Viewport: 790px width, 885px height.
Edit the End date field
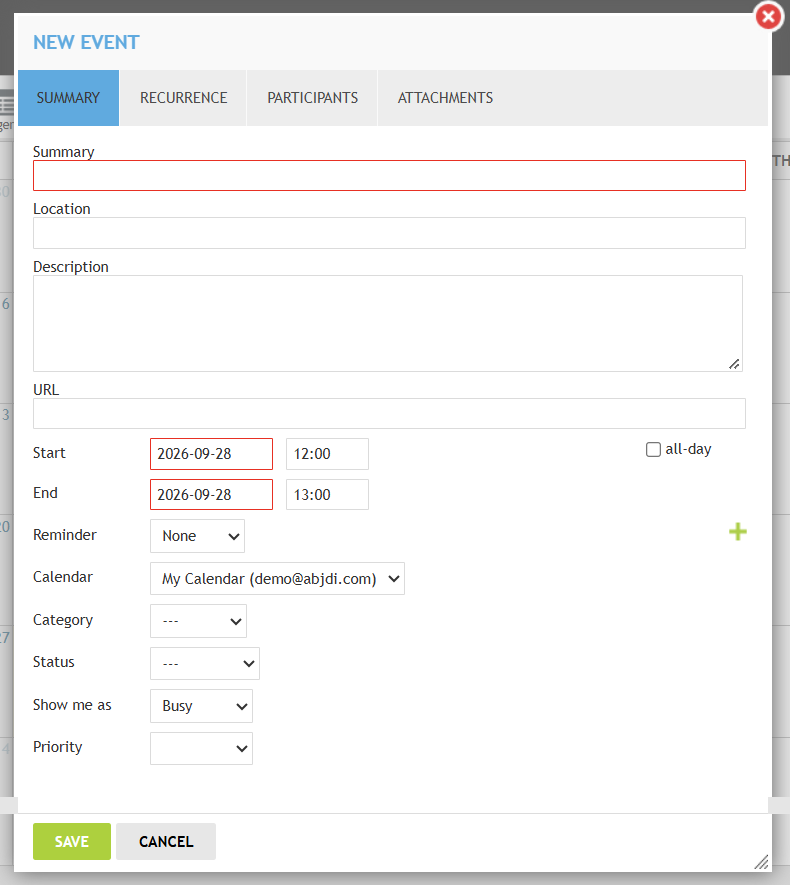[212, 494]
